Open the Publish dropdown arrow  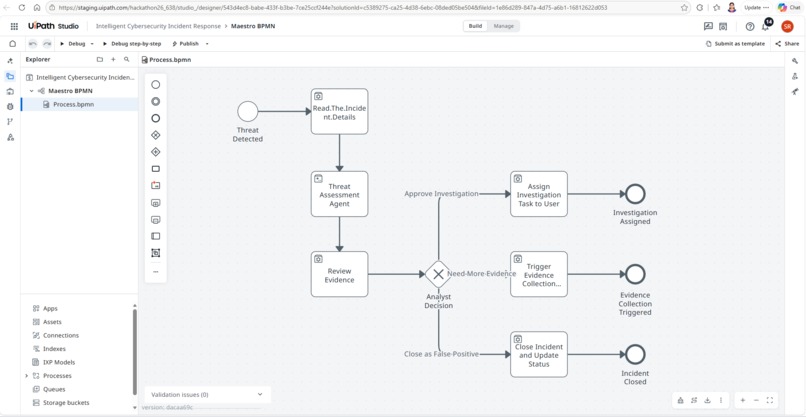207,44
